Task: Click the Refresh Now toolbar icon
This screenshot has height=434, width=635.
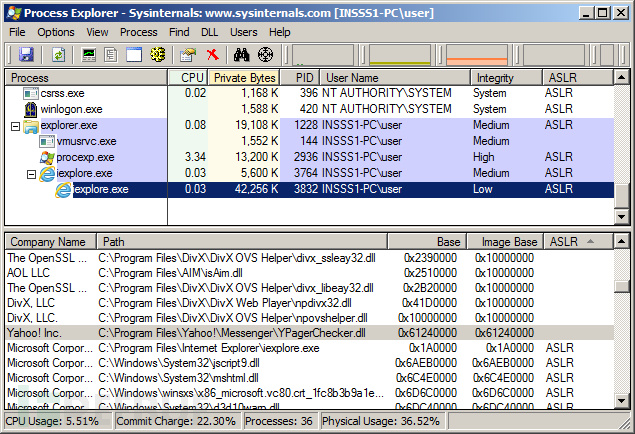Action: (x=58, y=55)
